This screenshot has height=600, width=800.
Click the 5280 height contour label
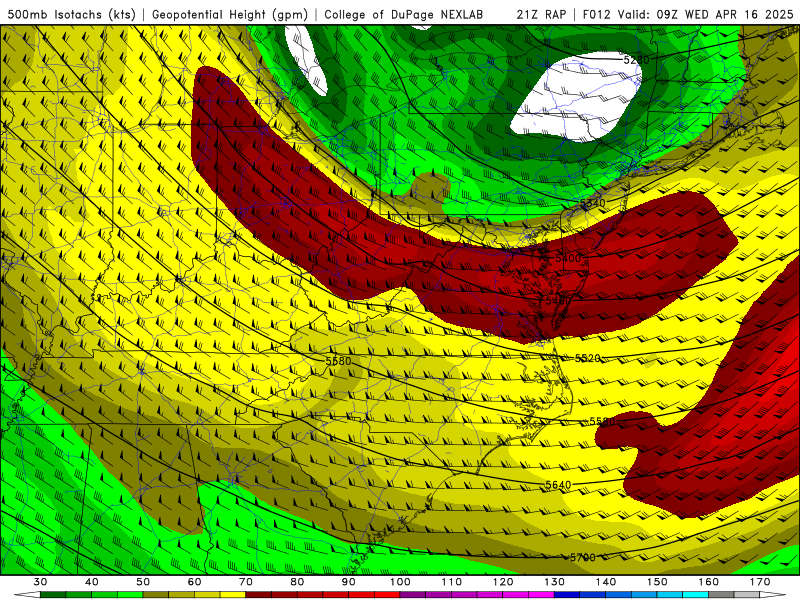tap(636, 60)
